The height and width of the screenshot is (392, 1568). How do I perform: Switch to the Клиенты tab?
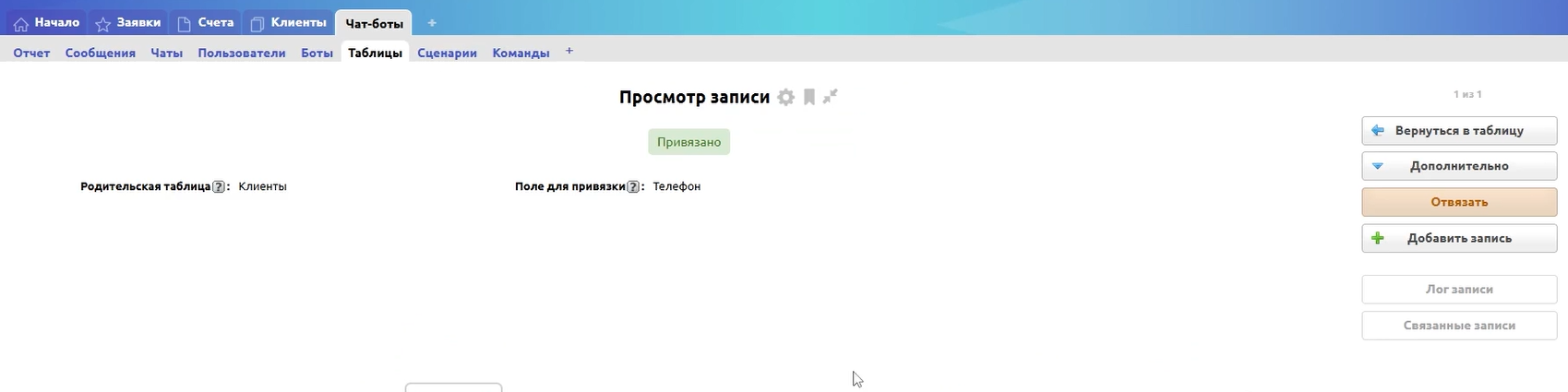[288, 23]
